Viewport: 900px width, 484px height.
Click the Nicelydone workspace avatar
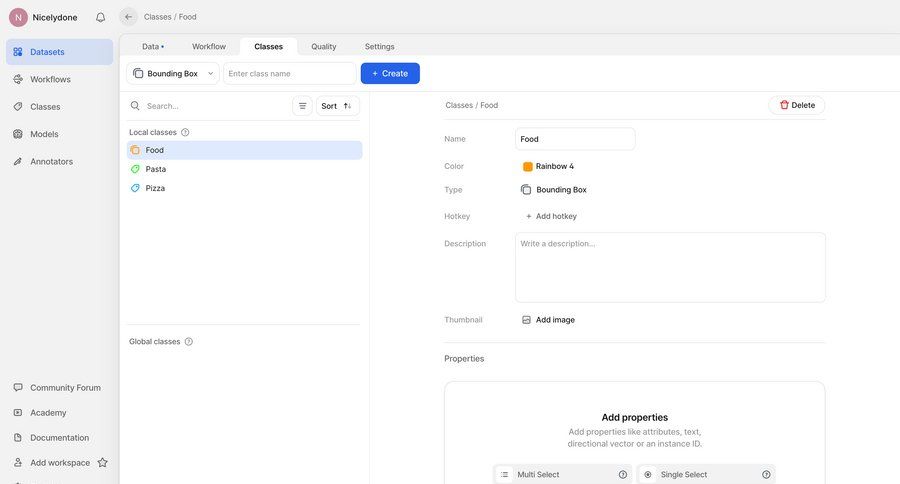18,17
